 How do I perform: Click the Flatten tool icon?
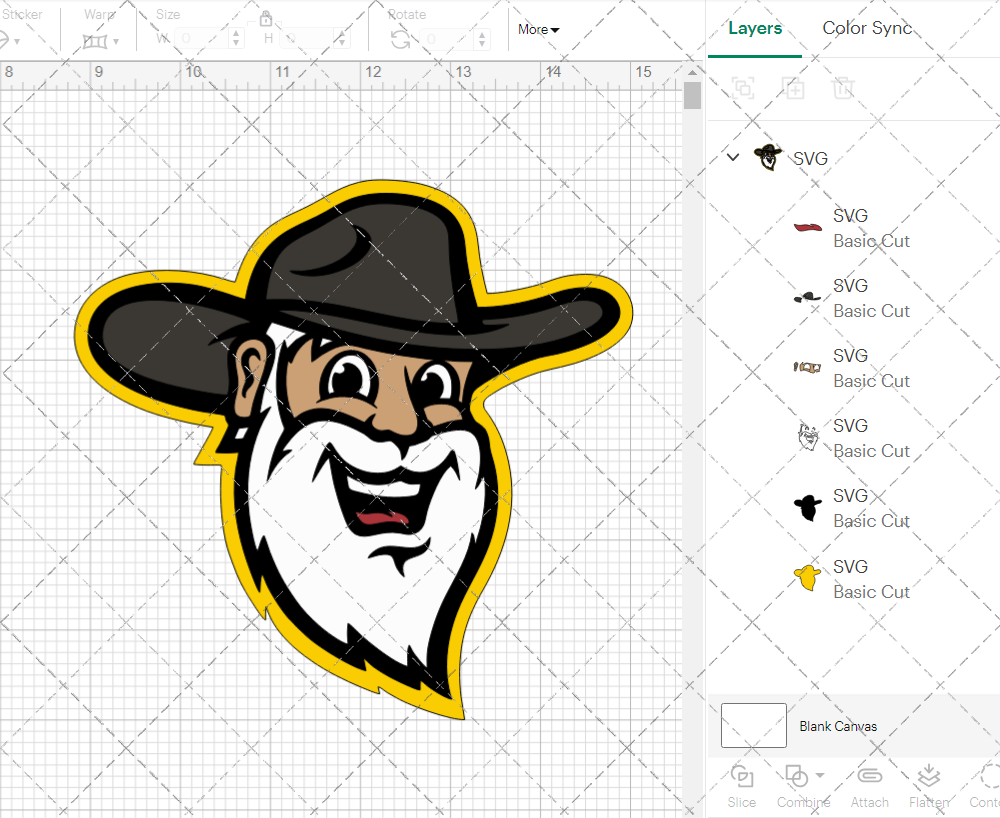click(x=928, y=777)
